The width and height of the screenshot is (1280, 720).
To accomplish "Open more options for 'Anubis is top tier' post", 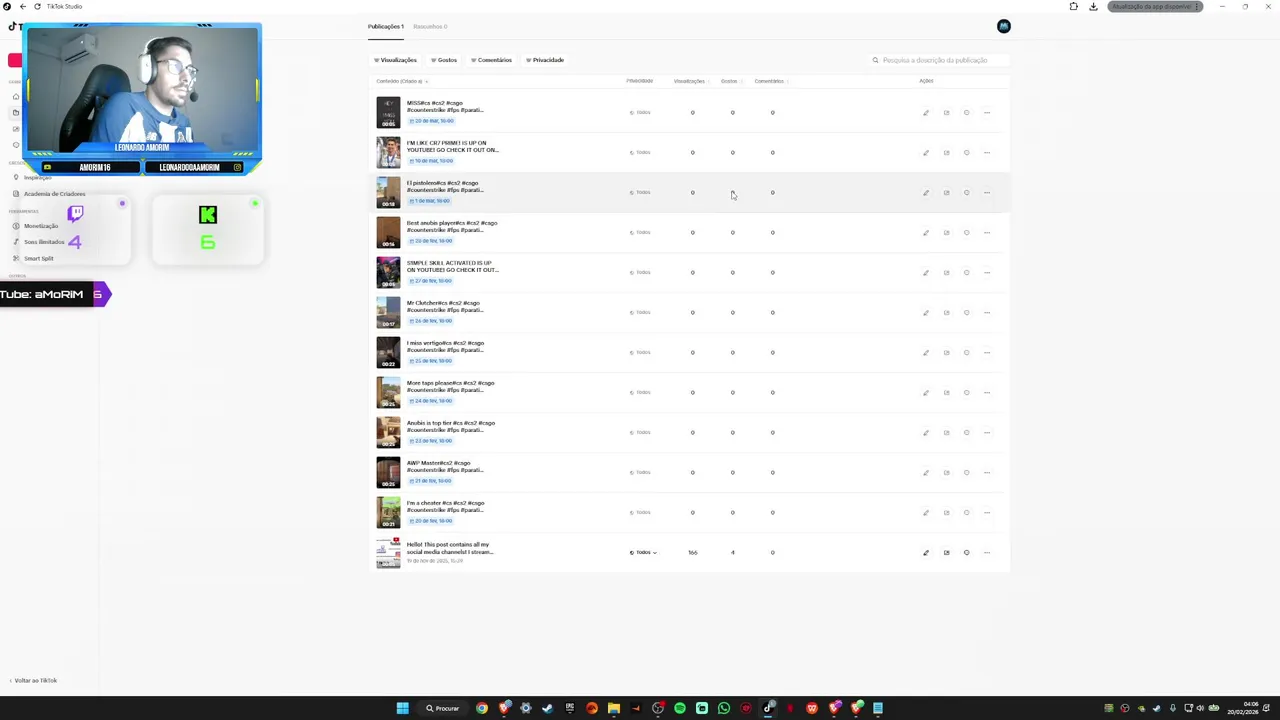I will (x=987, y=433).
